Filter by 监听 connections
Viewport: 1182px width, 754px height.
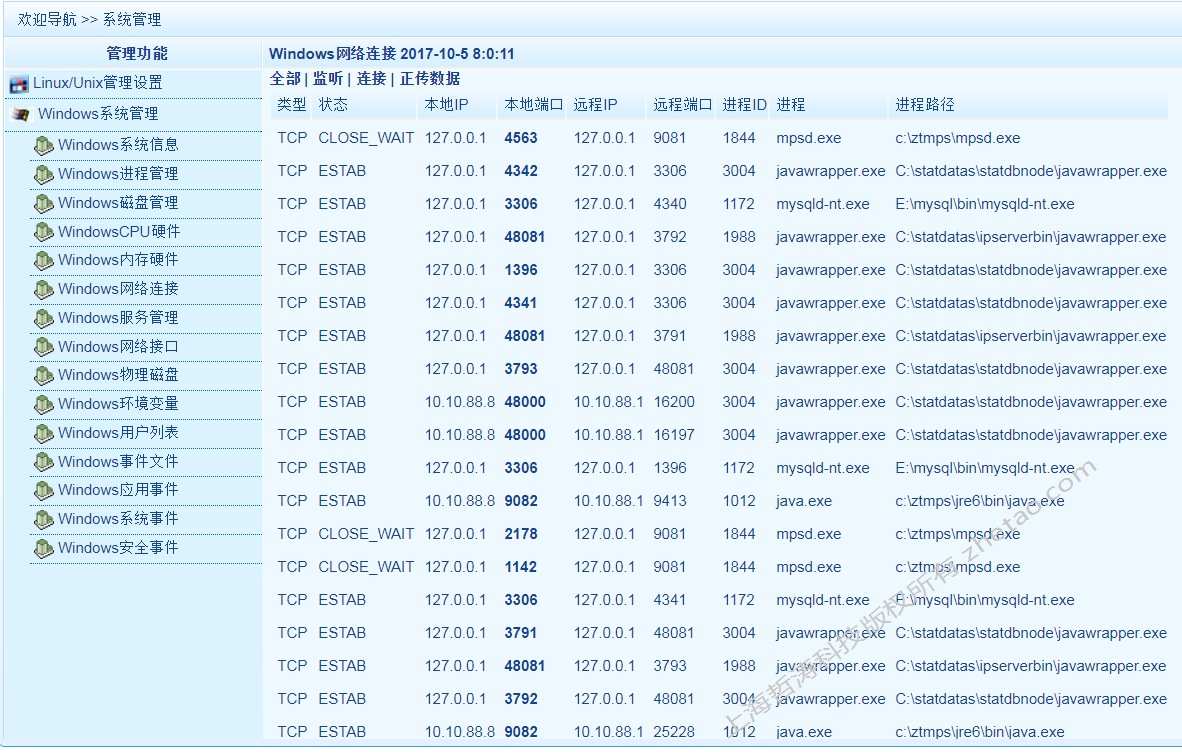tap(328, 78)
